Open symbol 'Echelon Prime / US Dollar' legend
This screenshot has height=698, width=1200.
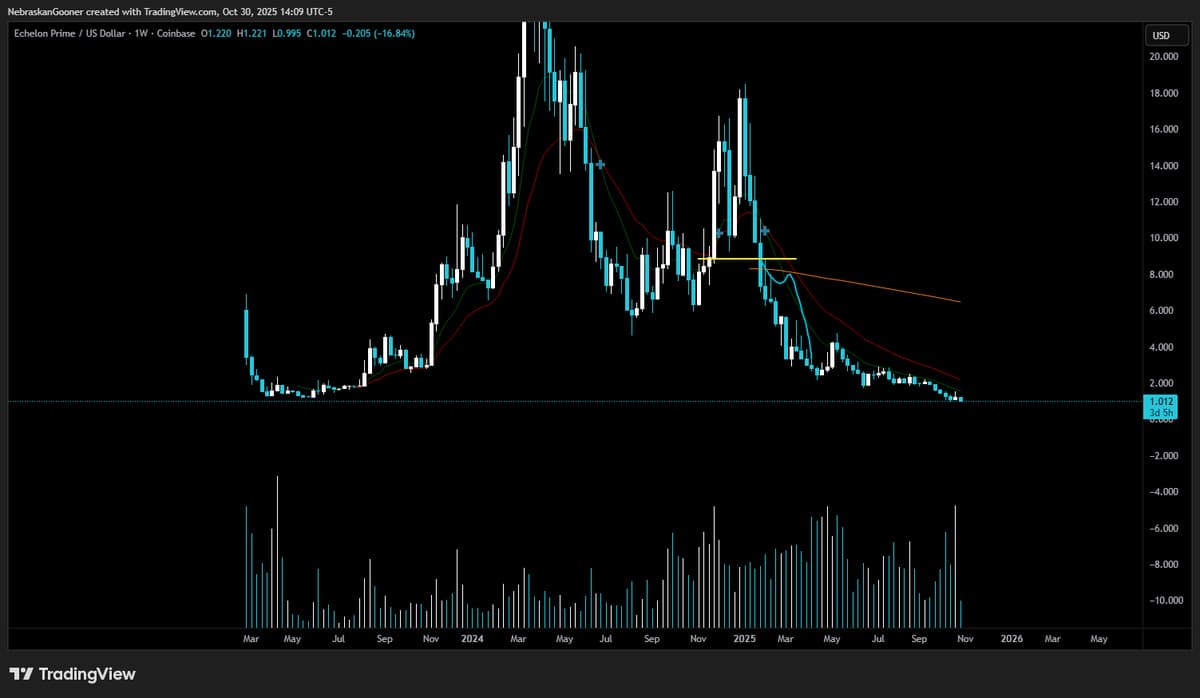click(x=70, y=33)
